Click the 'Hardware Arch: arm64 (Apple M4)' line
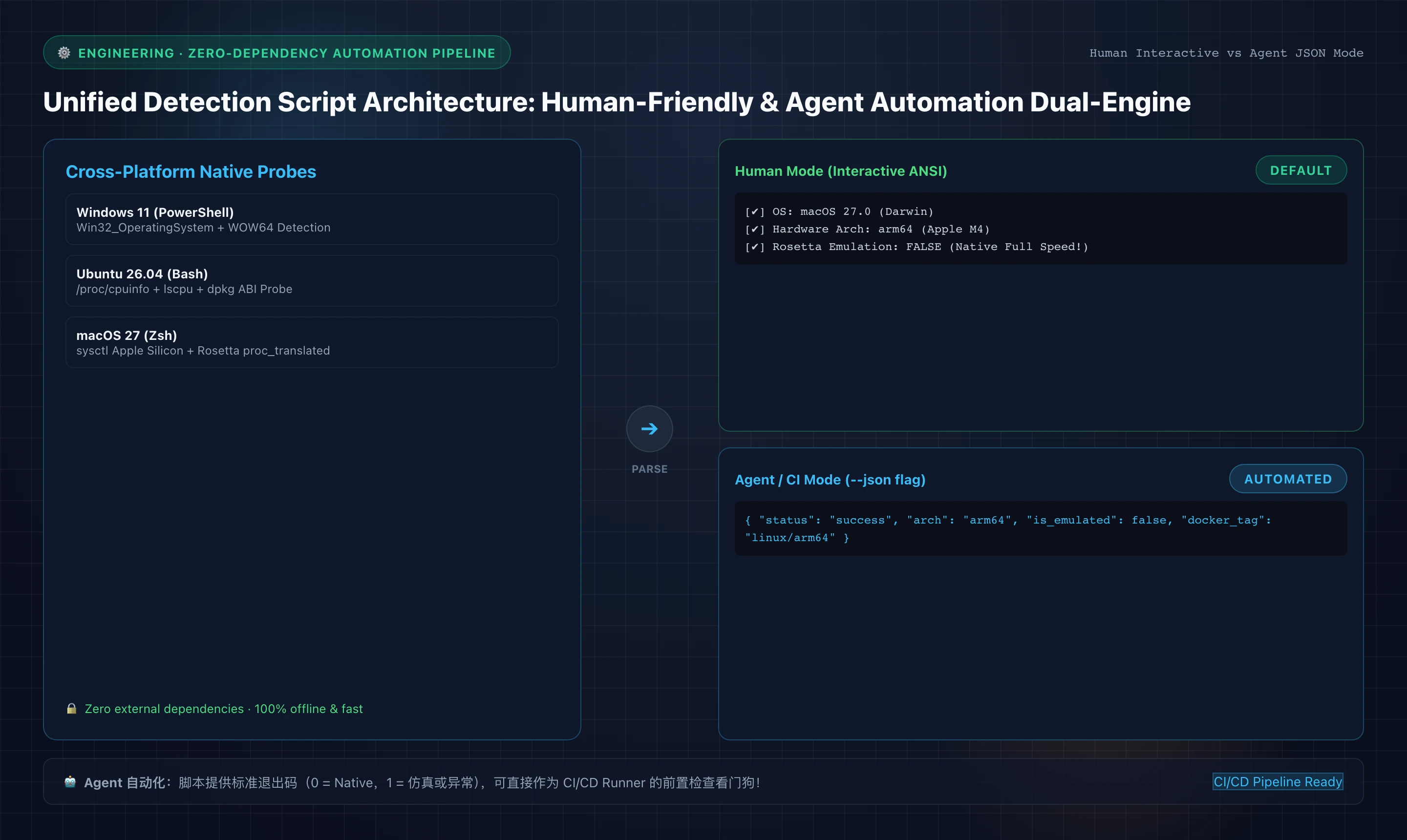Viewport: 1407px width, 840px height. pos(868,229)
